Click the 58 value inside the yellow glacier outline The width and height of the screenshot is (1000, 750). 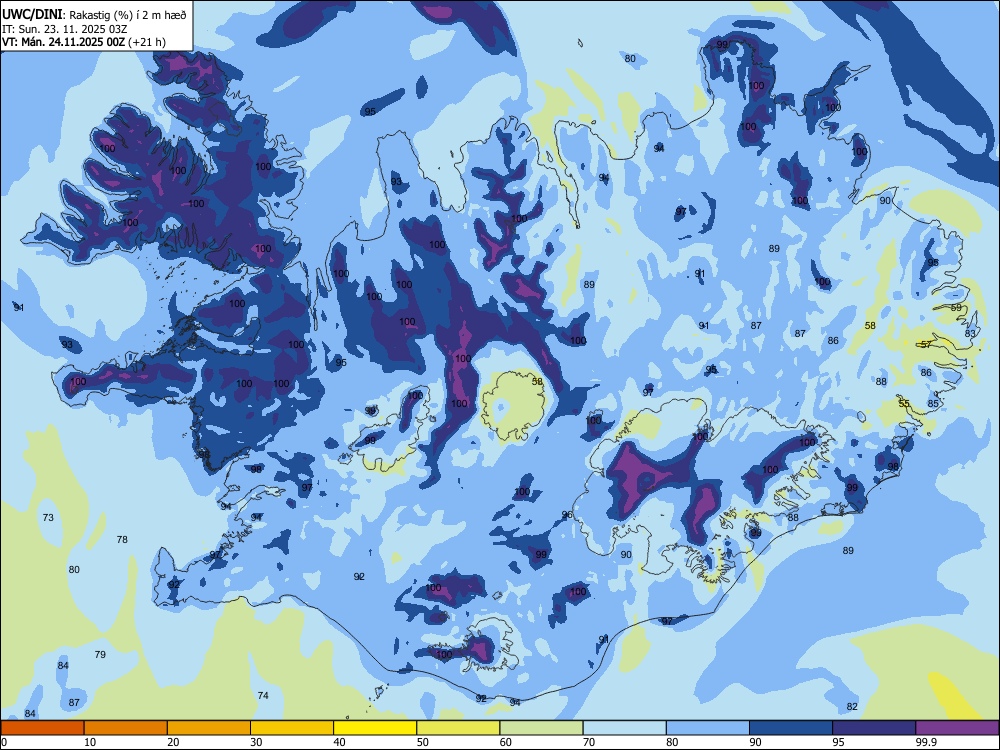pos(537,381)
